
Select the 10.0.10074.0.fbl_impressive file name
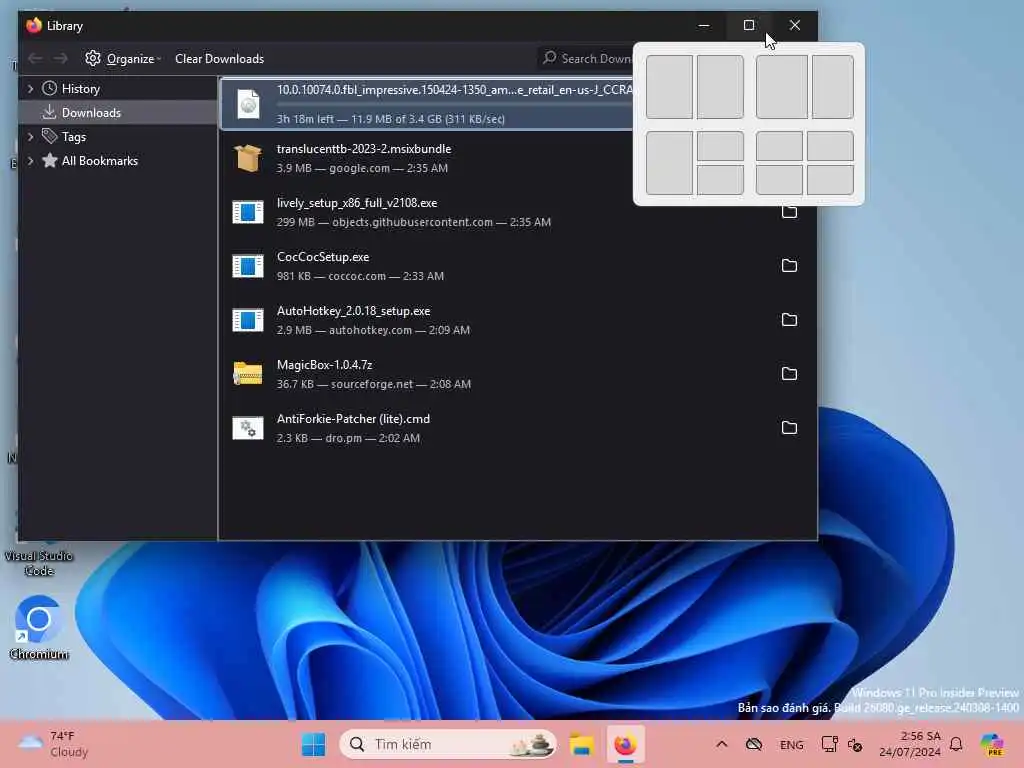[x=455, y=90]
